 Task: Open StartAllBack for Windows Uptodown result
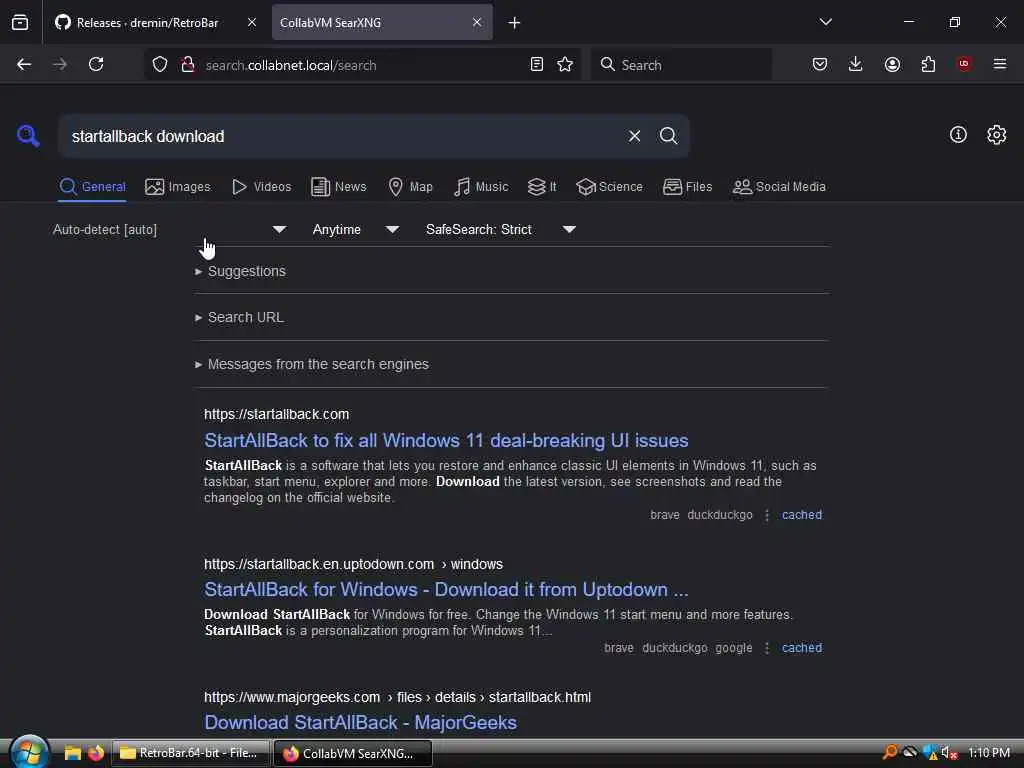[x=446, y=590]
